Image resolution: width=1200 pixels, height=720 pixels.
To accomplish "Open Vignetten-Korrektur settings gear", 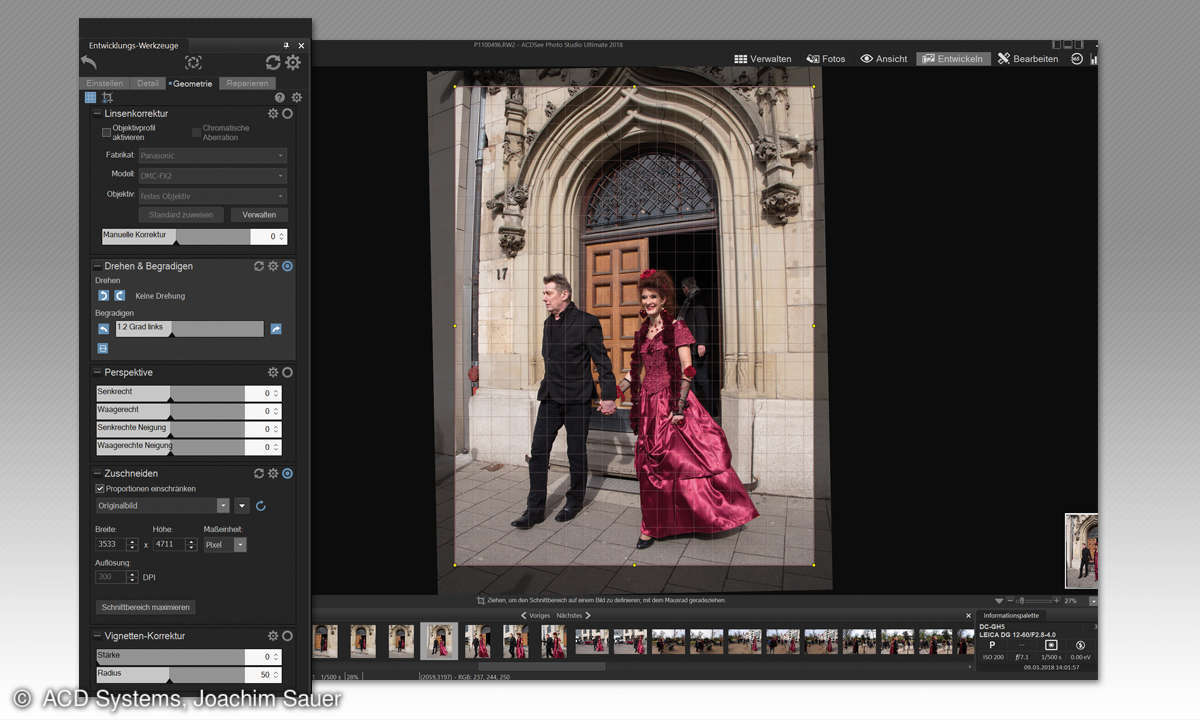I will point(273,636).
